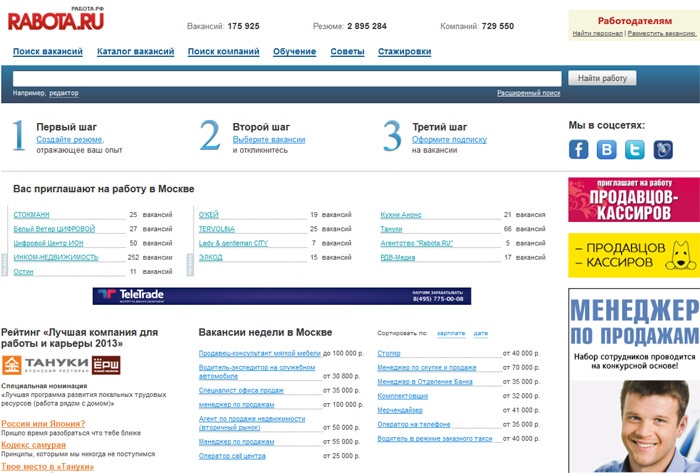700x473 pixels.
Task: Open the Twitter social icon
Action: tap(634, 149)
